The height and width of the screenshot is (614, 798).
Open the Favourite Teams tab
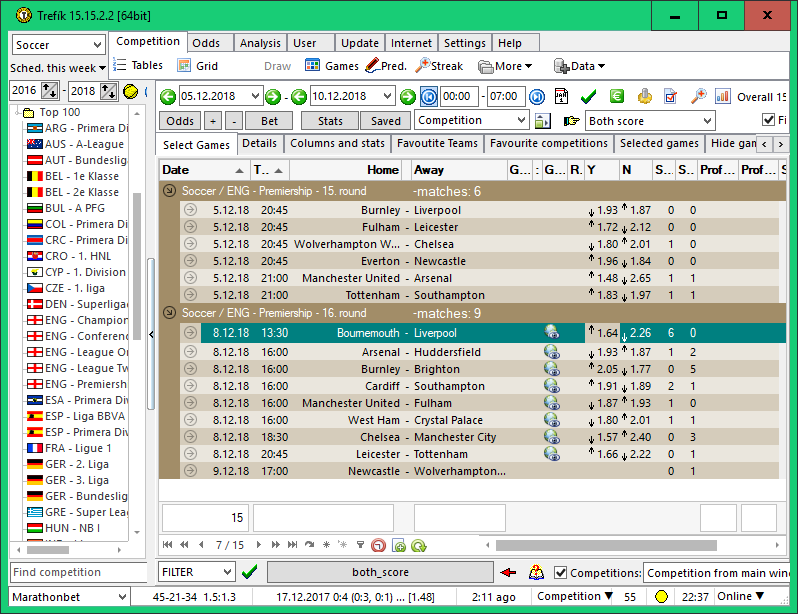(x=437, y=144)
